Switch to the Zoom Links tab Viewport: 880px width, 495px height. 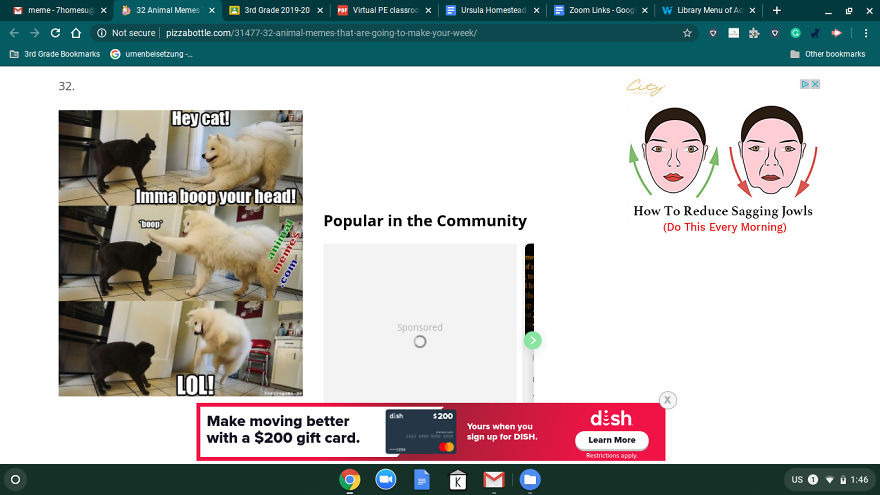tap(600, 10)
